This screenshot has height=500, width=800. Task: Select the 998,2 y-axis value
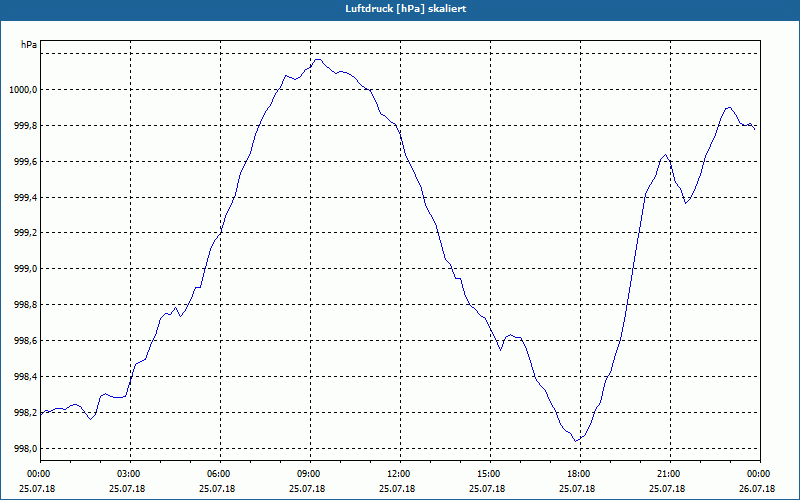click(26, 413)
